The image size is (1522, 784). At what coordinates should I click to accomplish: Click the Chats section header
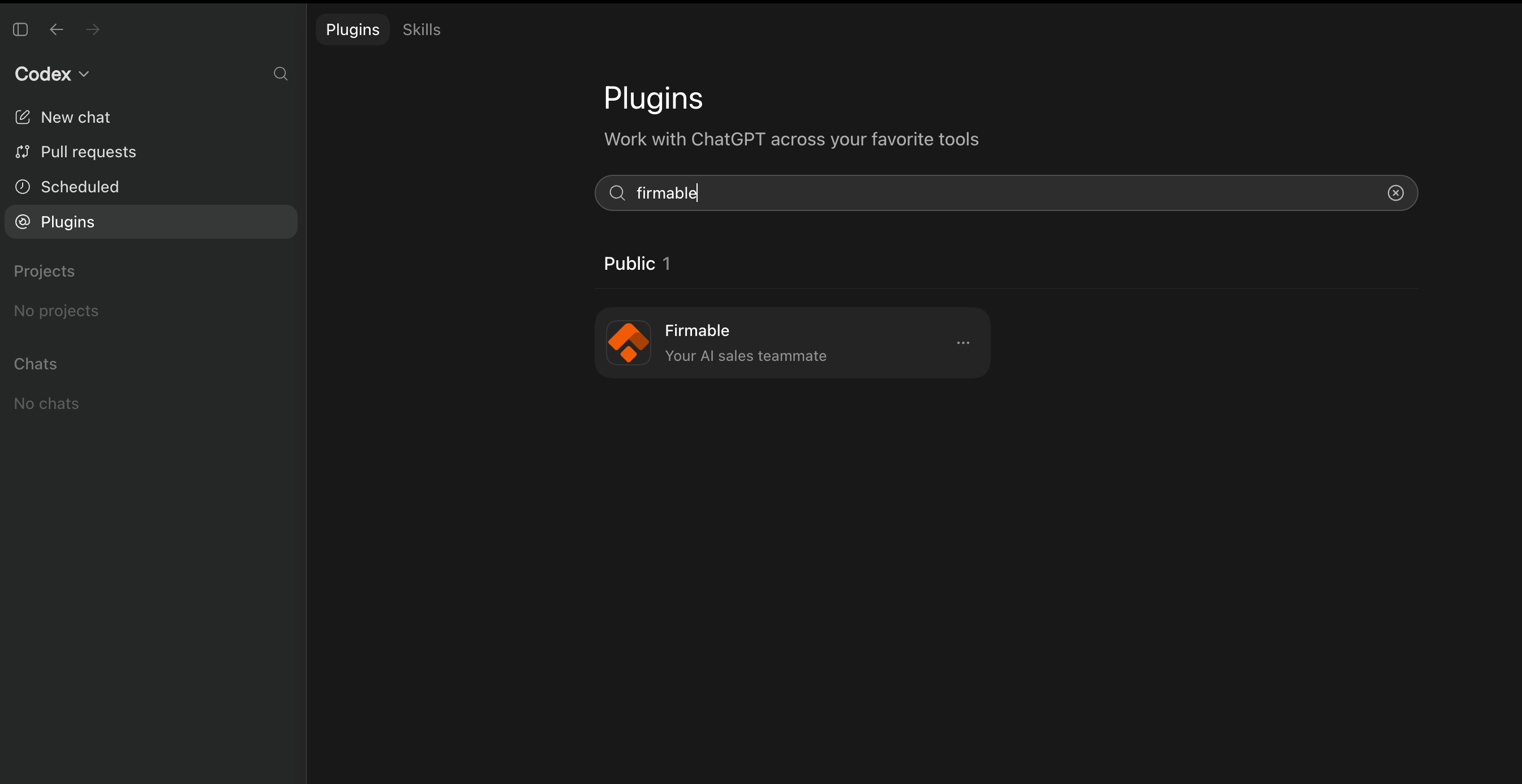(36, 364)
